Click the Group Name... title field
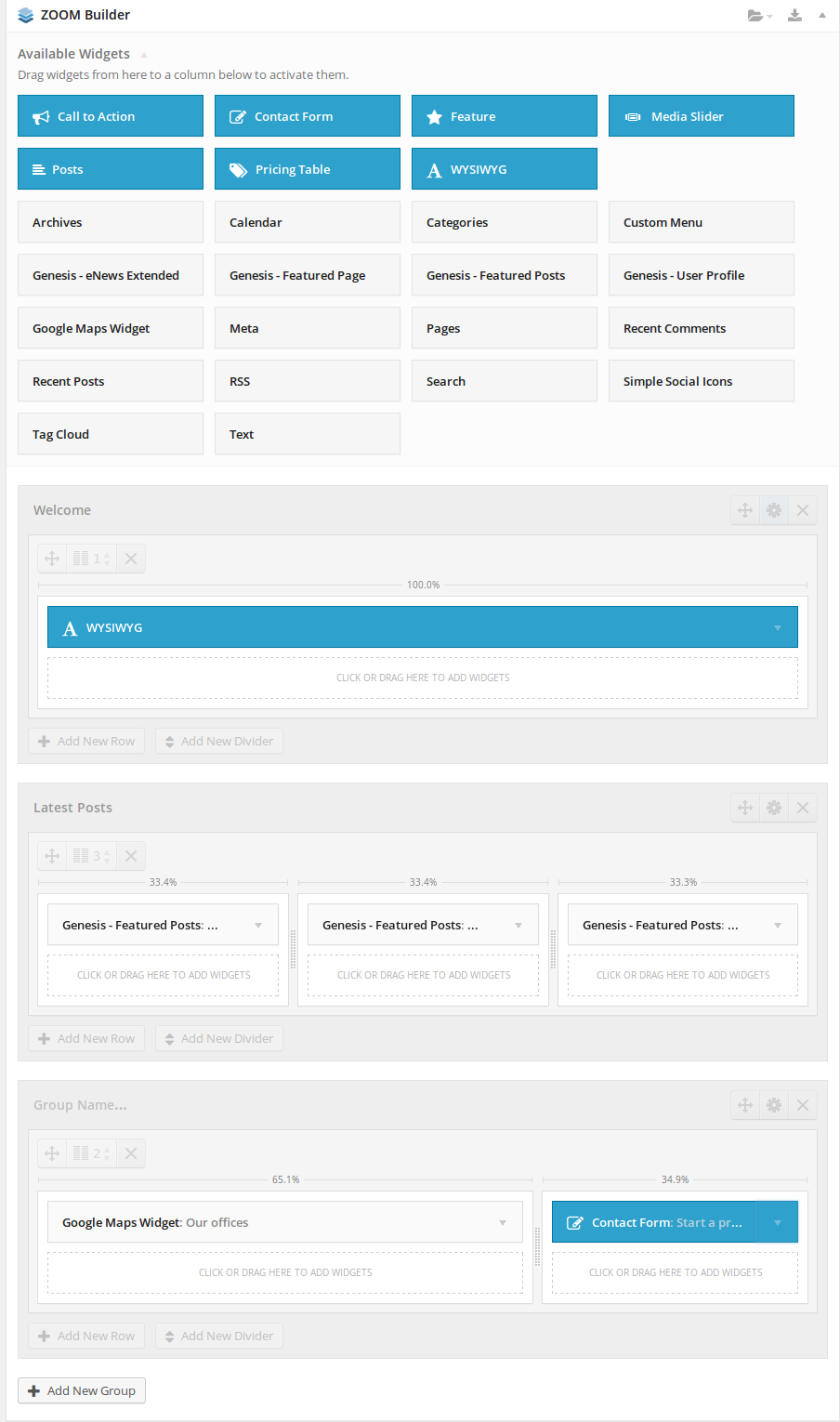The width and height of the screenshot is (840, 1422). click(x=80, y=1105)
